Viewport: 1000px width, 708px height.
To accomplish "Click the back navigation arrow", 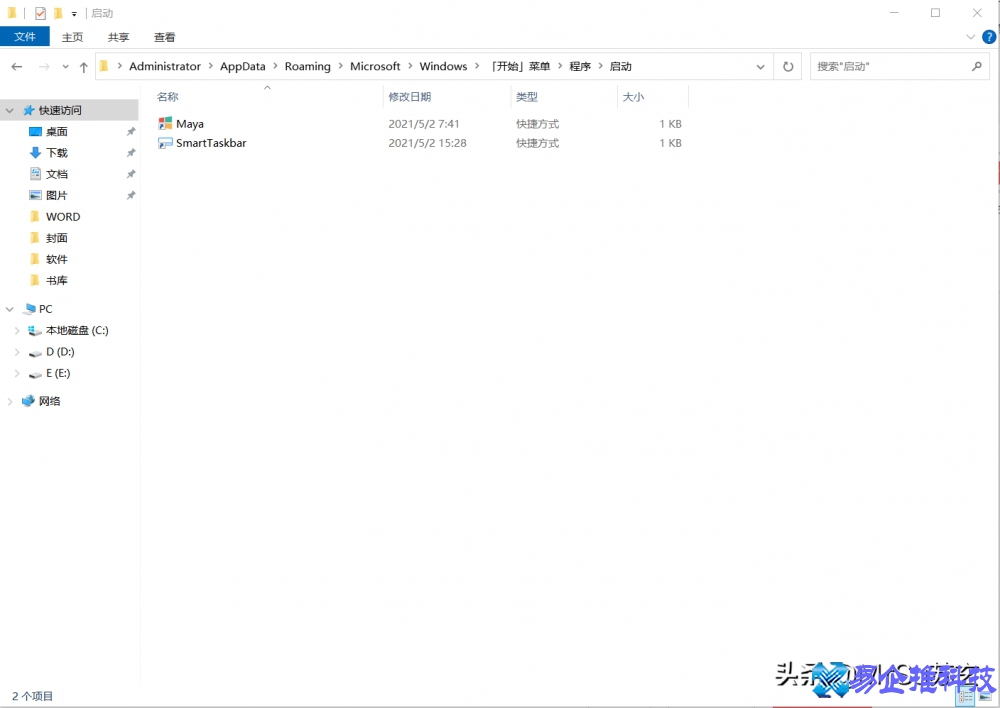I will click(17, 67).
